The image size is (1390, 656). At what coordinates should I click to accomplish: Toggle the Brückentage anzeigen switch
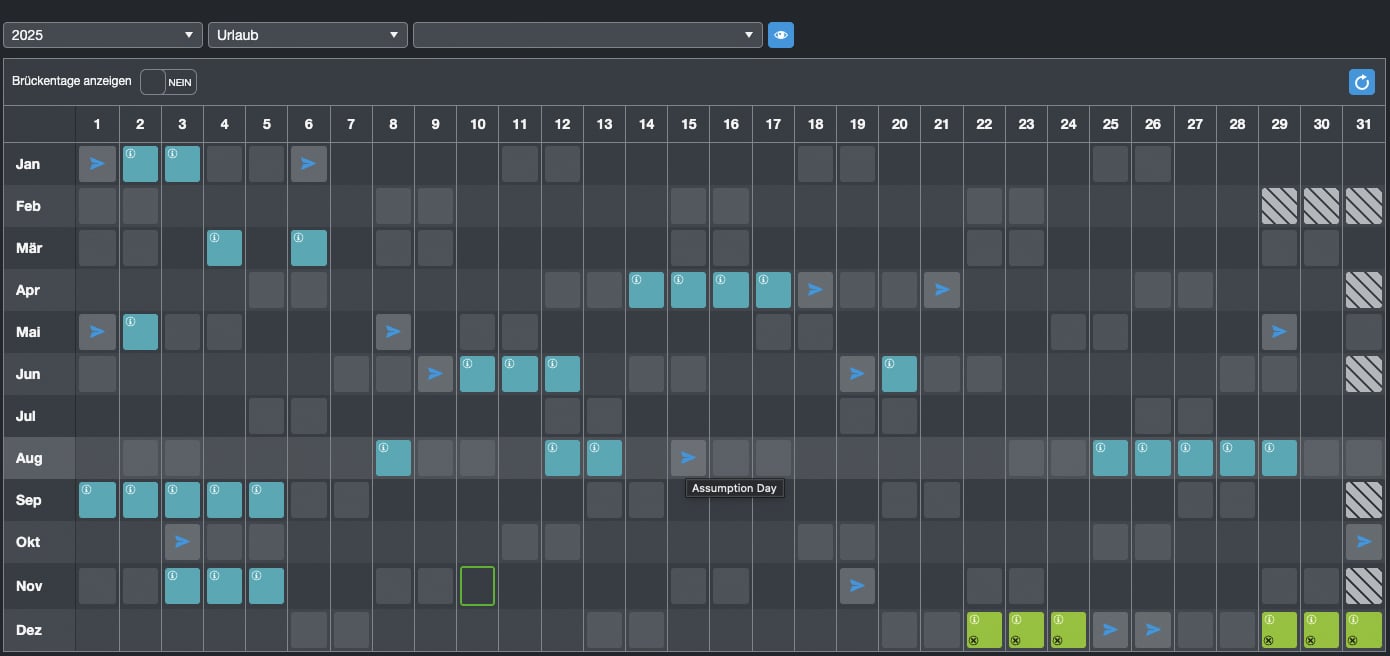[168, 82]
